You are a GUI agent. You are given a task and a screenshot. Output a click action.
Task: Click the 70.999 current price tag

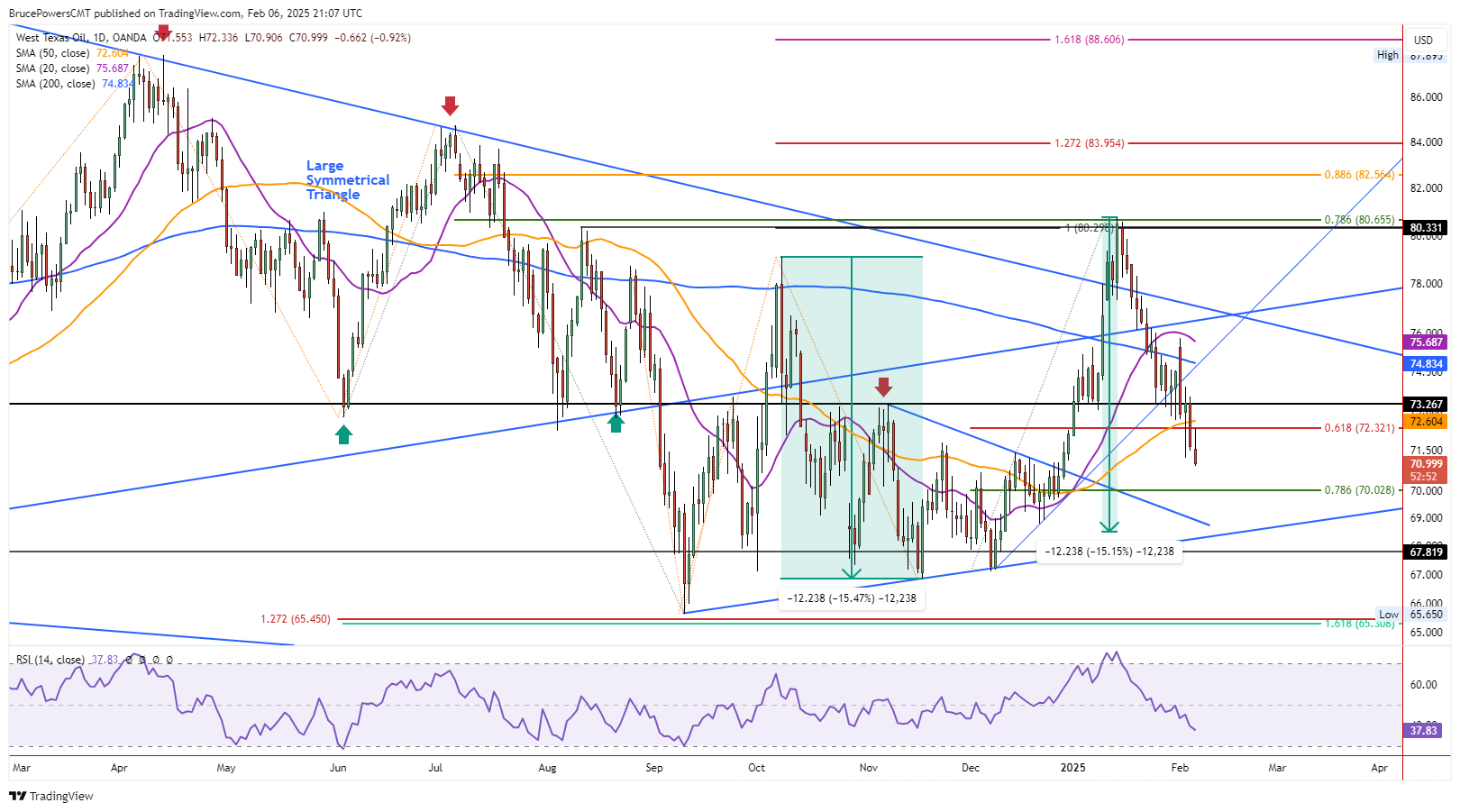(x=1426, y=464)
